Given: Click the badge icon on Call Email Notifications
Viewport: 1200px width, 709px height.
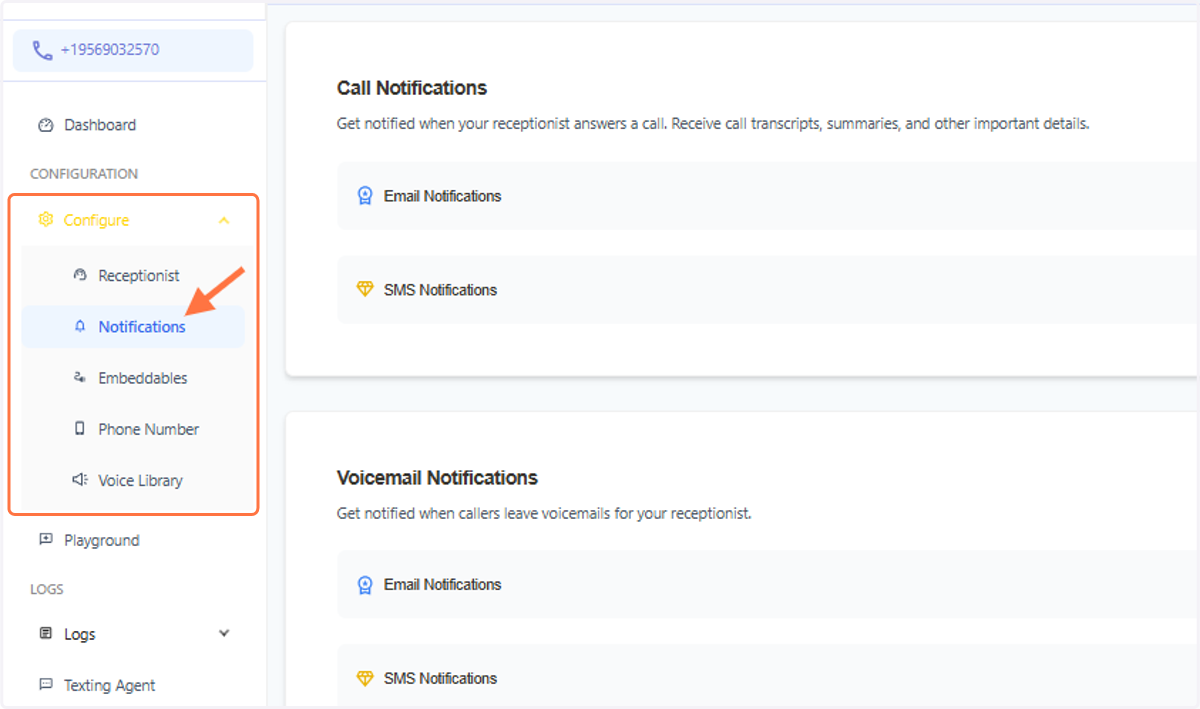Looking at the screenshot, I should coord(365,196).
